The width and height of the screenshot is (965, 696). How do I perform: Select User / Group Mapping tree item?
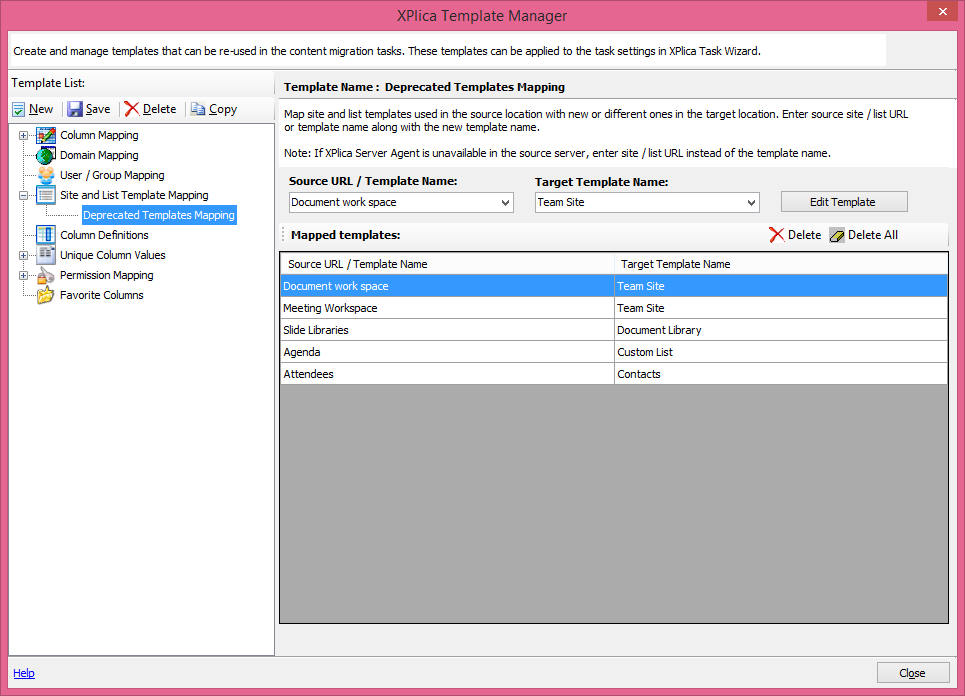[x=112, y=175]
